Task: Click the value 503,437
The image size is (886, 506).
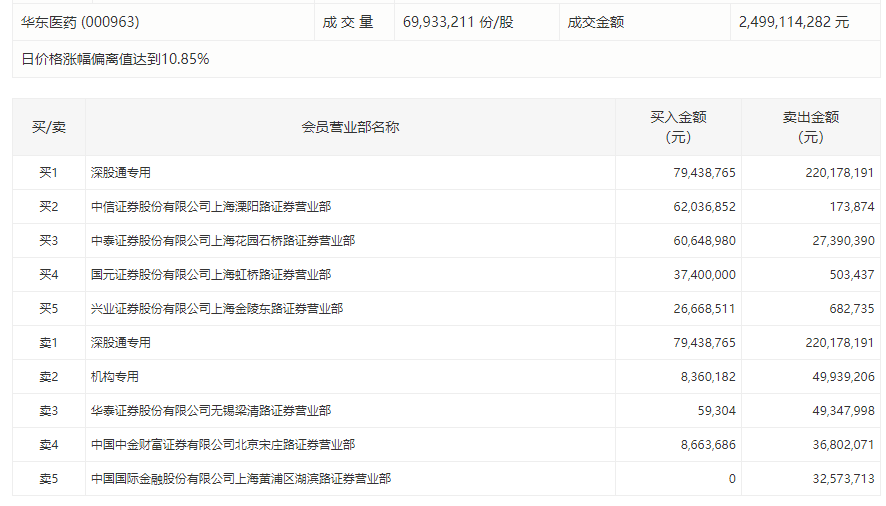Action: coord(852,274)
